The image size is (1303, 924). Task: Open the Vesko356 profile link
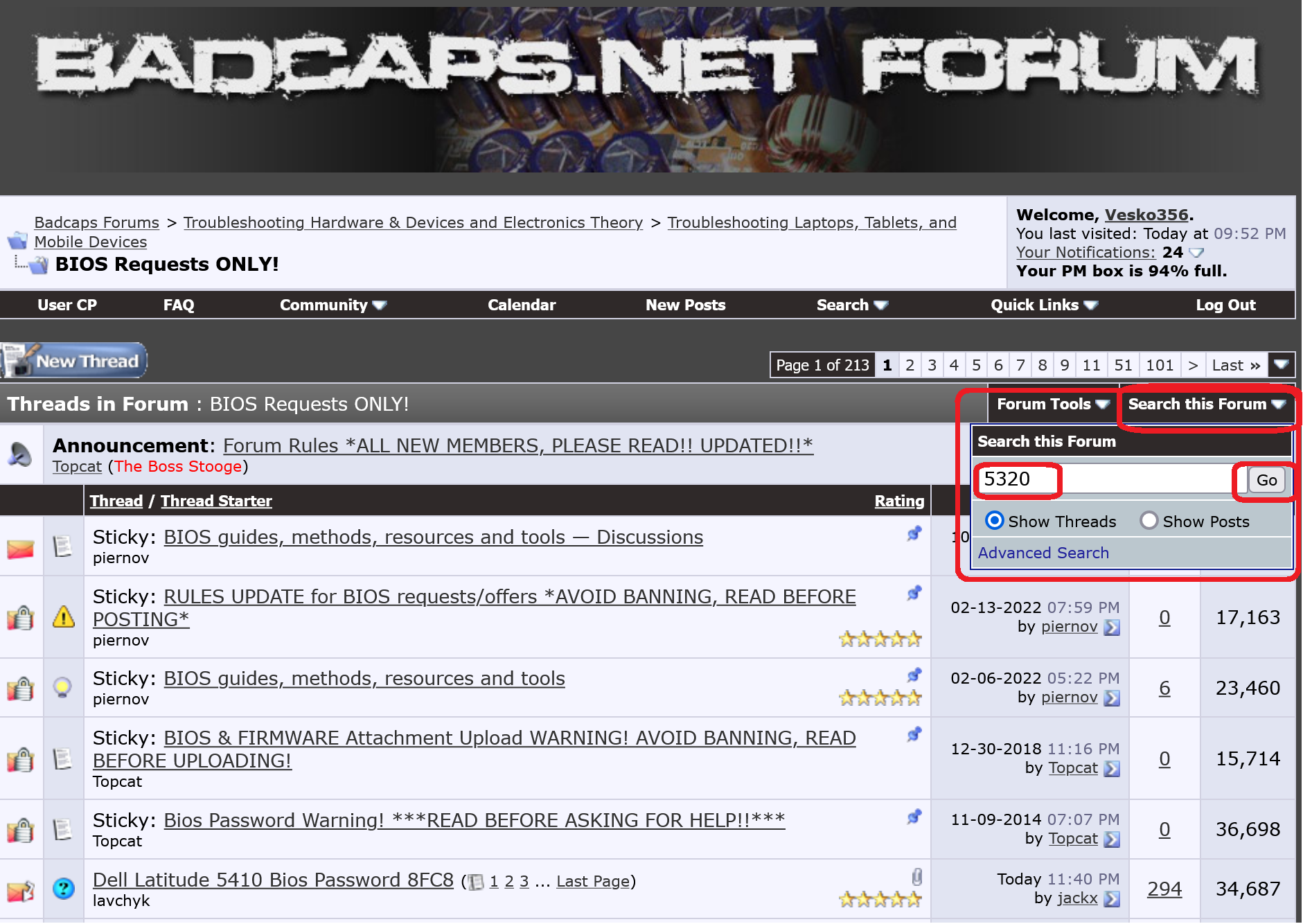coord(1146,215)
